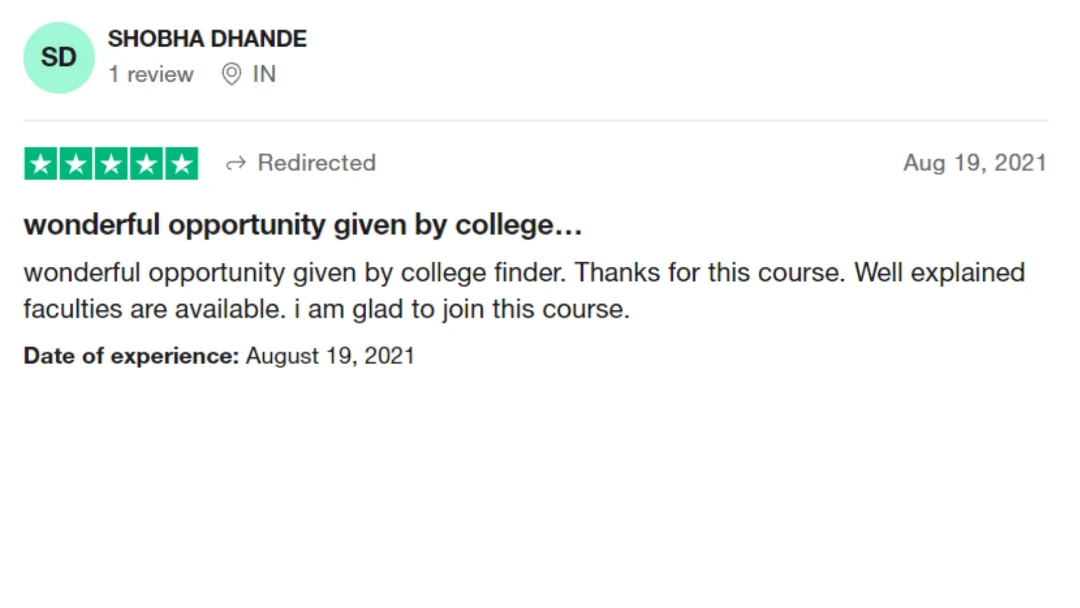Select the IN country code label
Screen dimensions: 1080x608
click(264, 74)
